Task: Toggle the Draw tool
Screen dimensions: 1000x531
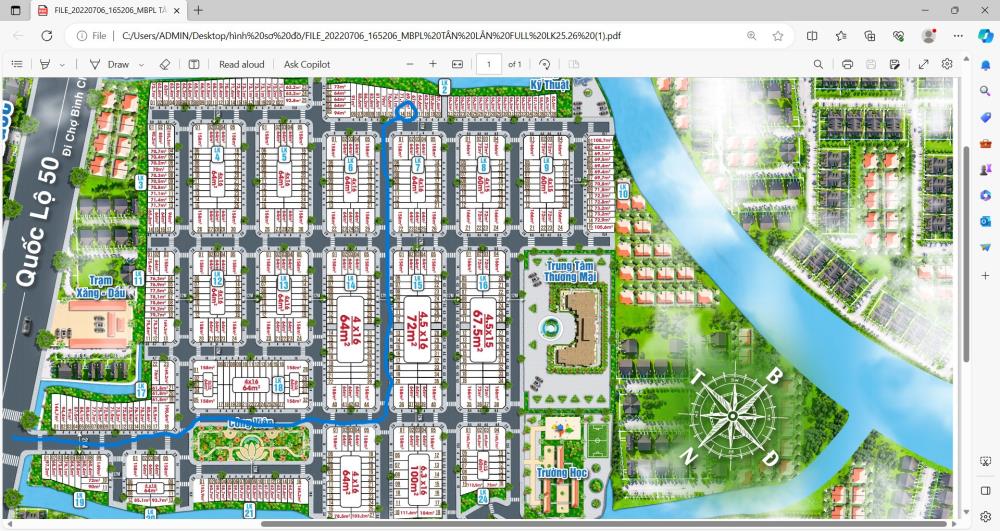Action: click(110, 64)
